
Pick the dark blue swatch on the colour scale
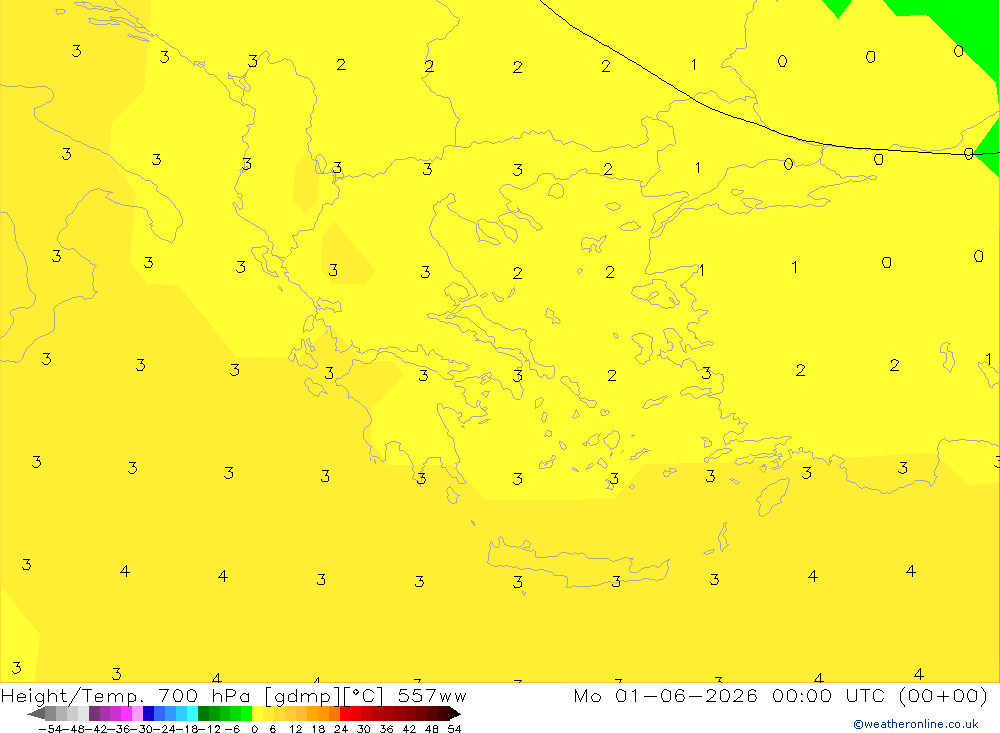[148, 714]
